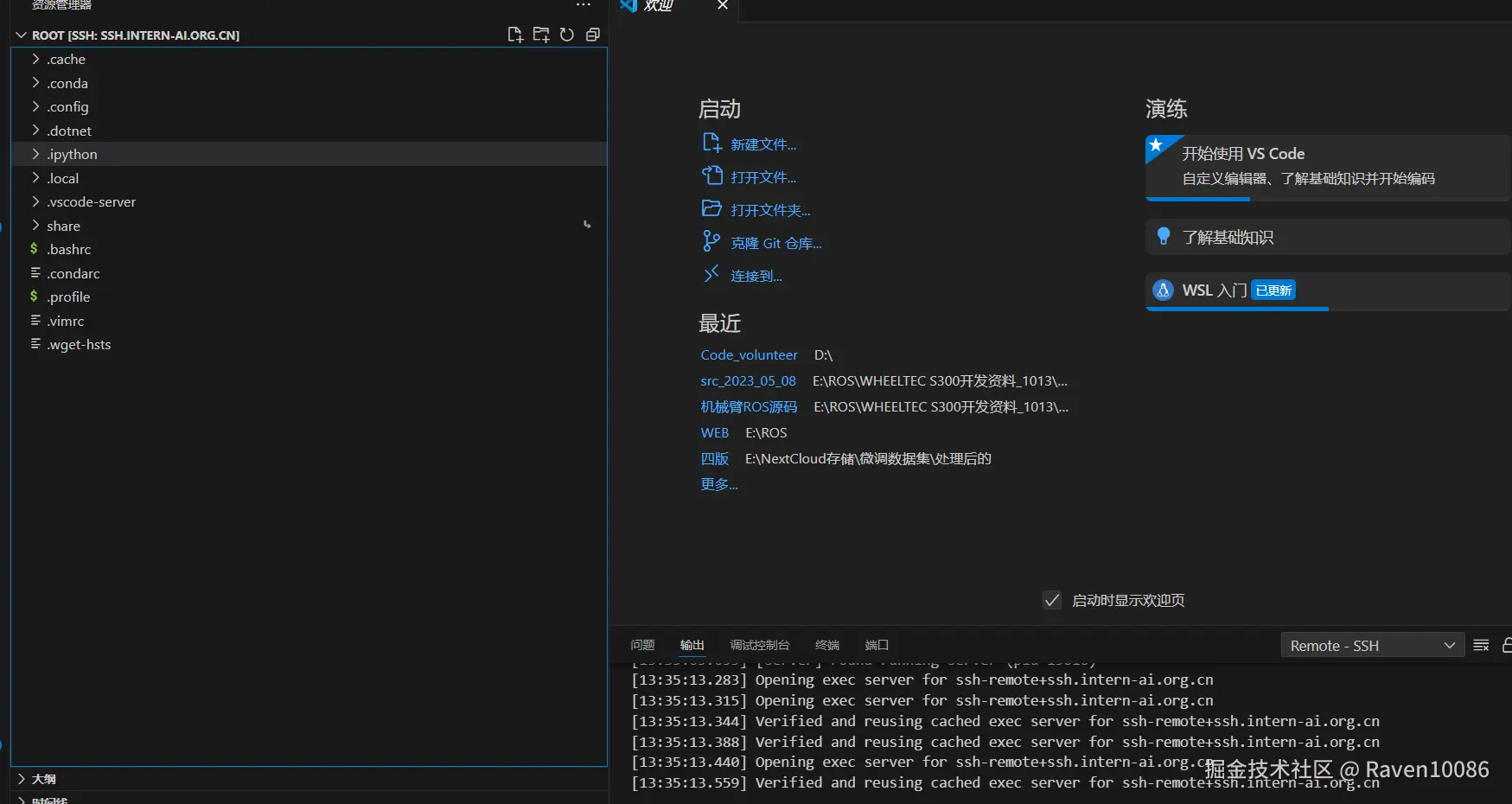Expand the .local folder
The image size is (1512, 804).
pos(35,178)
